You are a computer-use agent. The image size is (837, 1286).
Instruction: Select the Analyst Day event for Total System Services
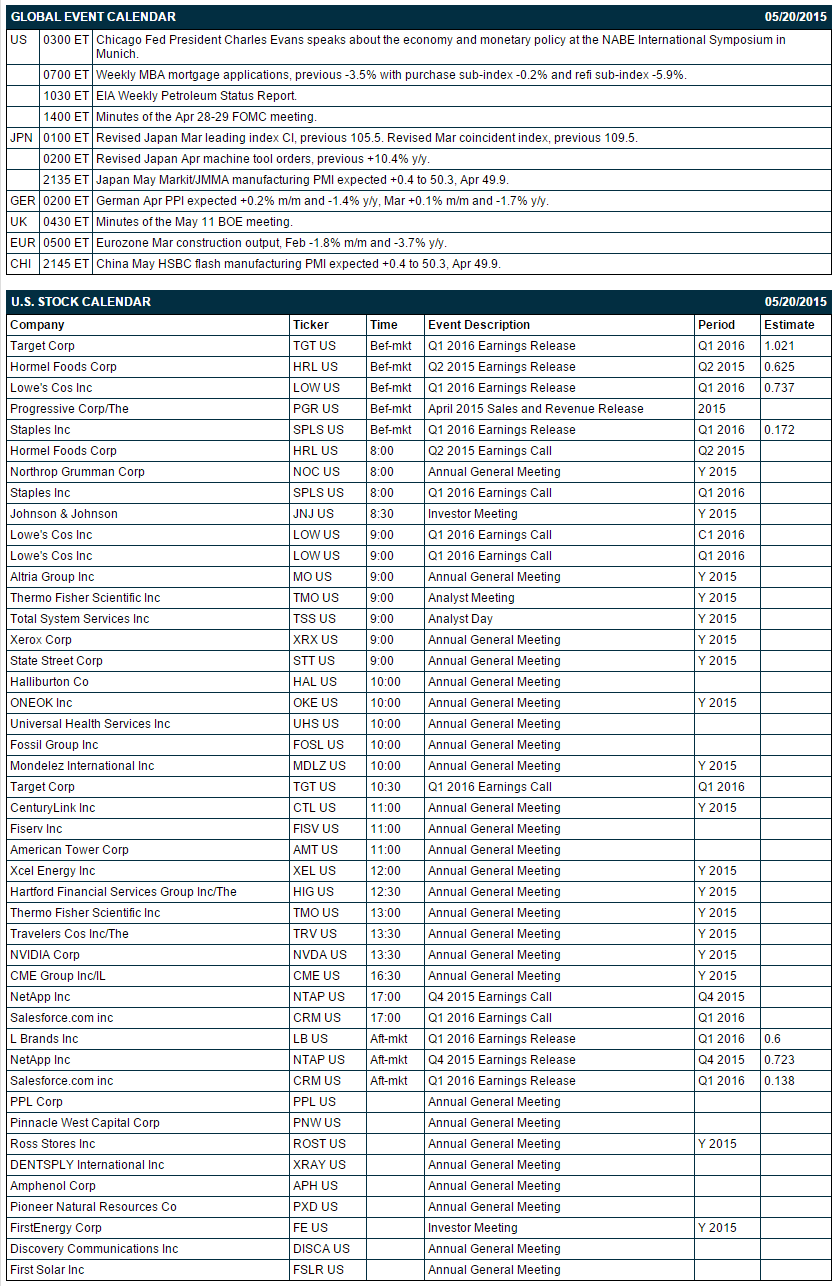[460, 619]
